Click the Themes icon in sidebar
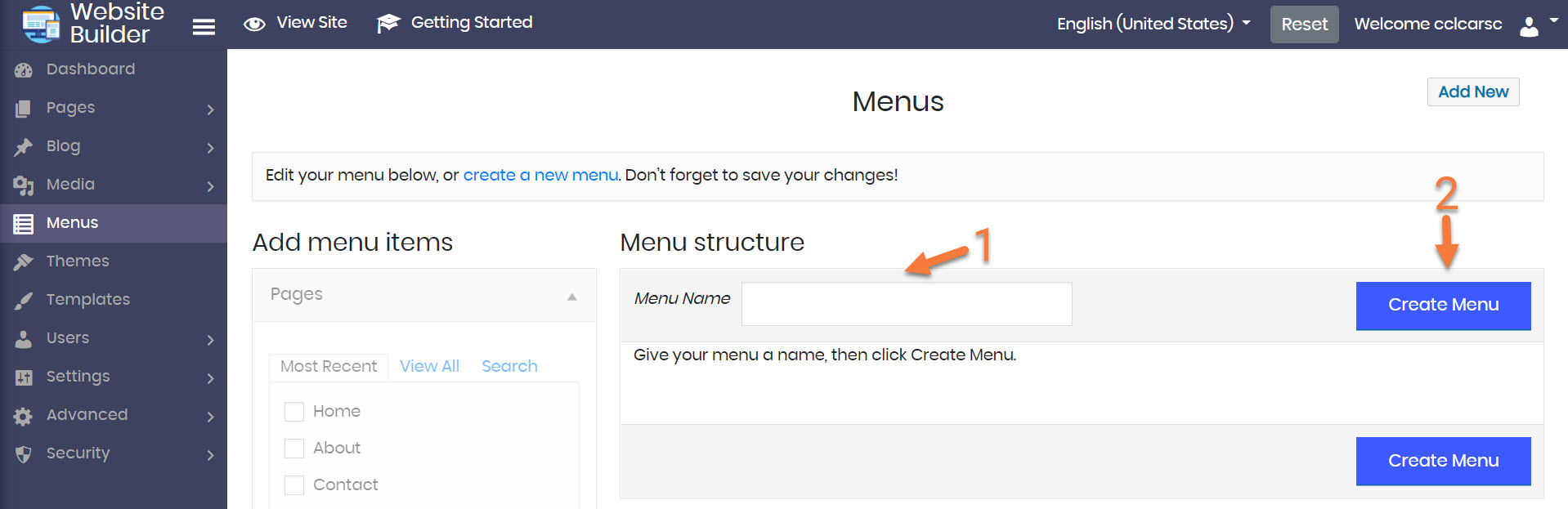The width and height of the screenshot is (1568, 509). tap(24, 261)
